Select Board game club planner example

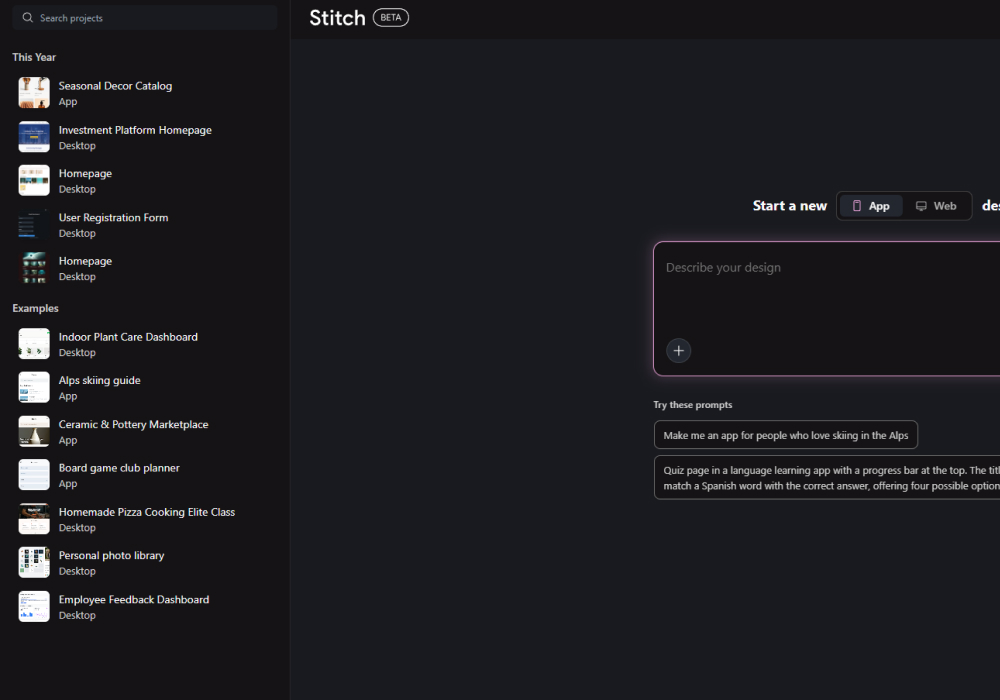119,468
